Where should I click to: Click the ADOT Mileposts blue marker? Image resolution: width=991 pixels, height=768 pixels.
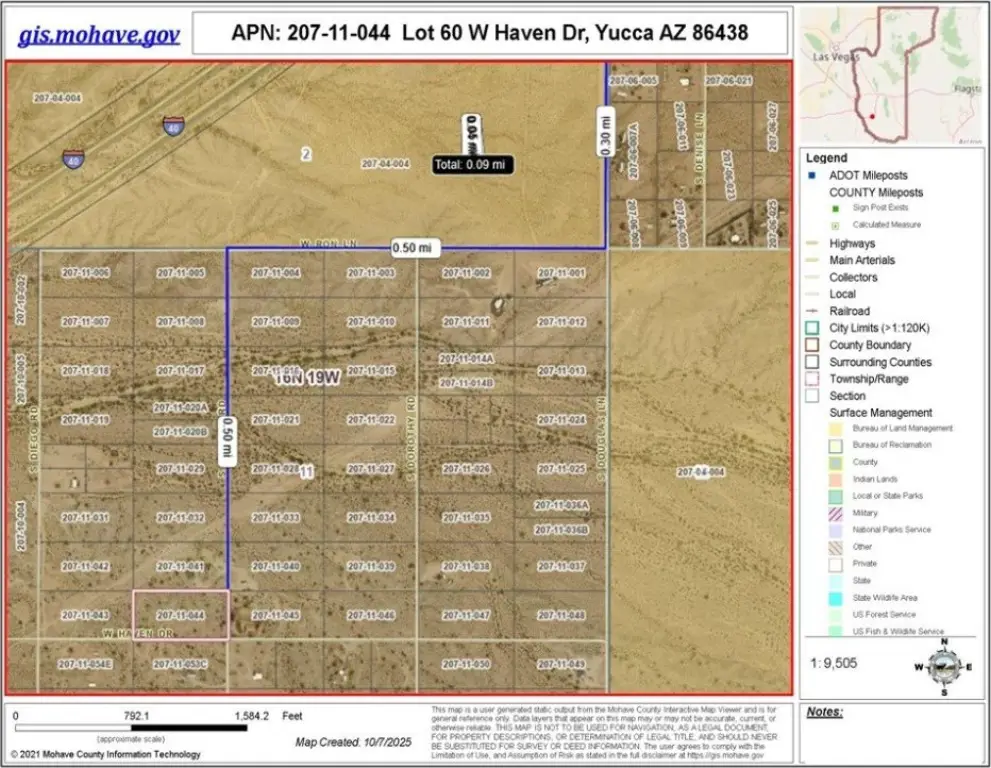pyautogui.click(x=816, y=175)
